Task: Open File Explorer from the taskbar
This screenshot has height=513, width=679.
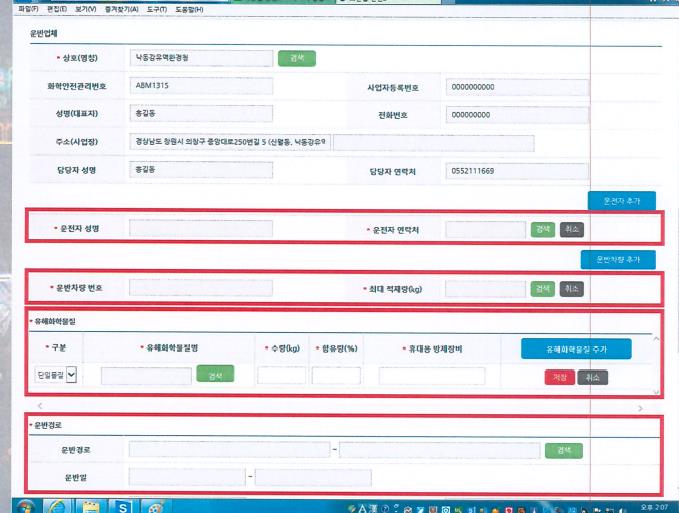Action: (x=91, y=507)
